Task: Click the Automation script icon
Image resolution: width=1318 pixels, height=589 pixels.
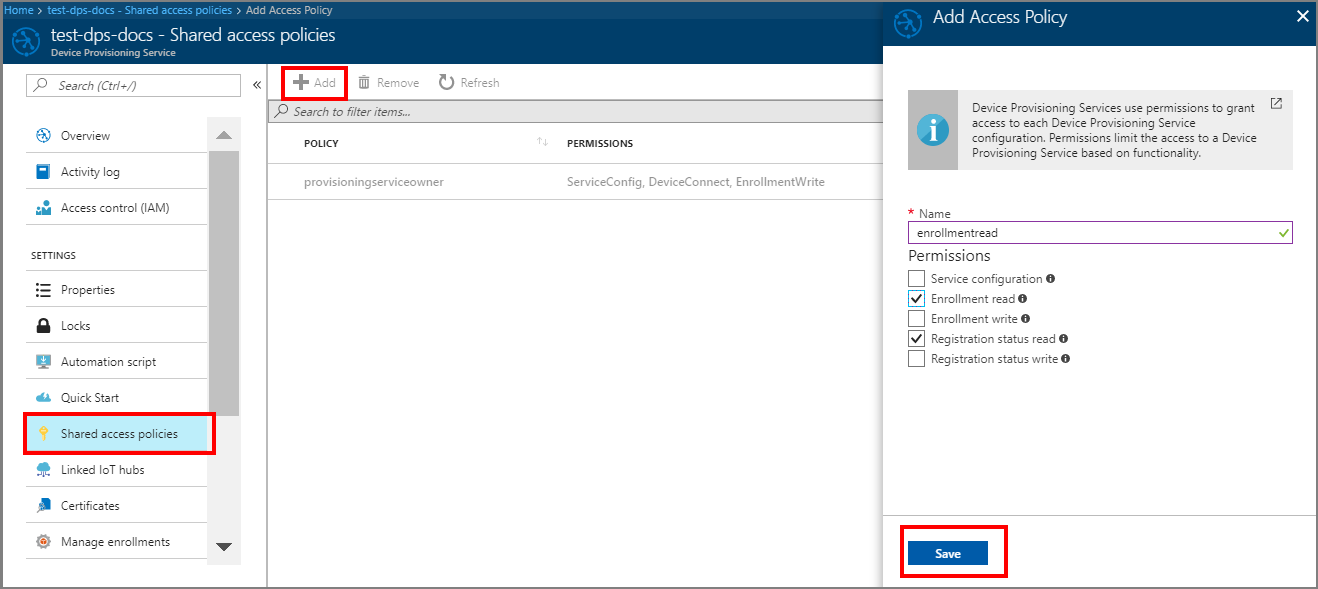Action: pyautogui.click(x=43, y=362)
